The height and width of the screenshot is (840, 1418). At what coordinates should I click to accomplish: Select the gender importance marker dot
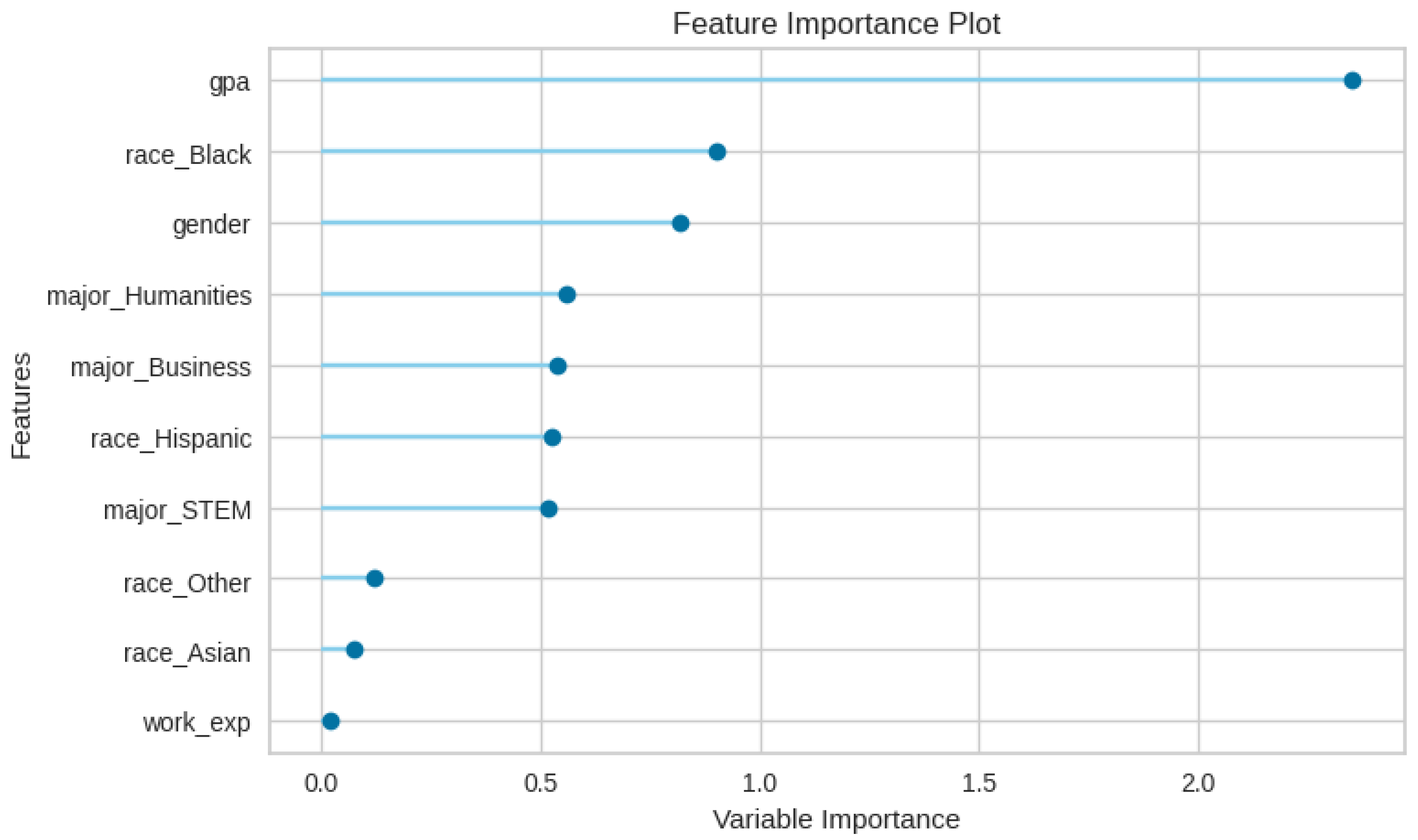point(680,223)
